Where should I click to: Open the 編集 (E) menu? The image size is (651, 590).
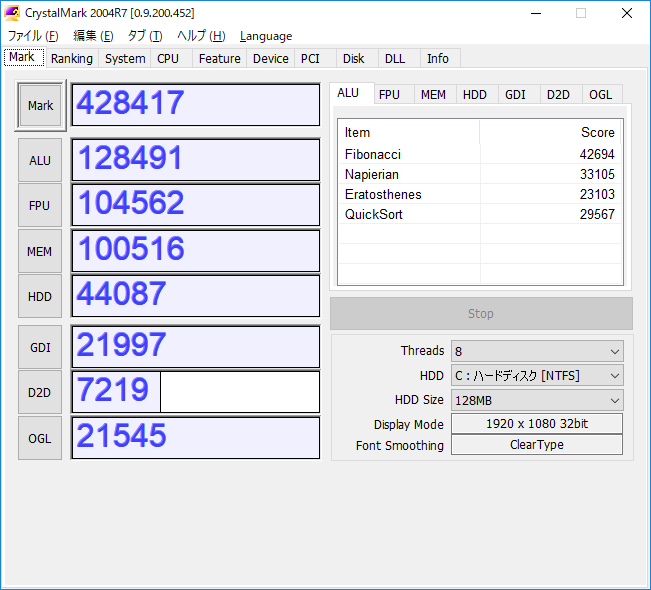click(x=93, y=36)
